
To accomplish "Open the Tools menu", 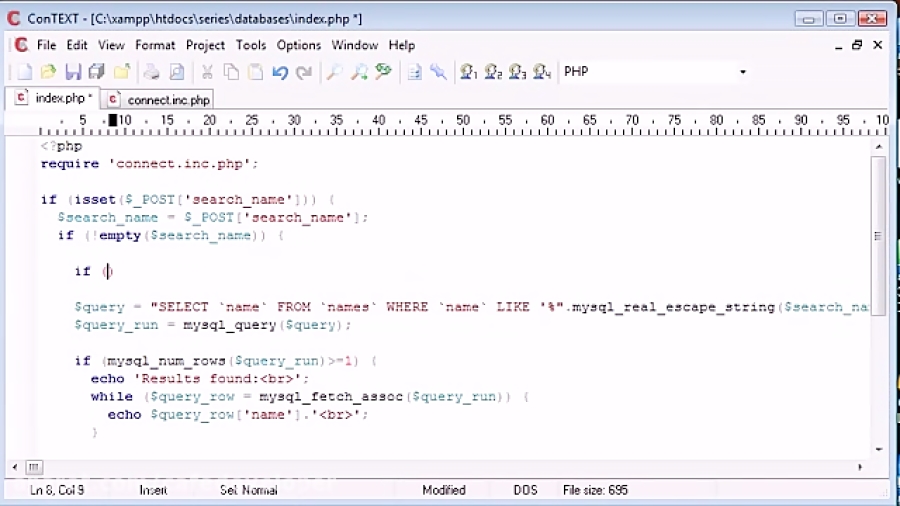I will pyautogui.click(x=251, y=45).
